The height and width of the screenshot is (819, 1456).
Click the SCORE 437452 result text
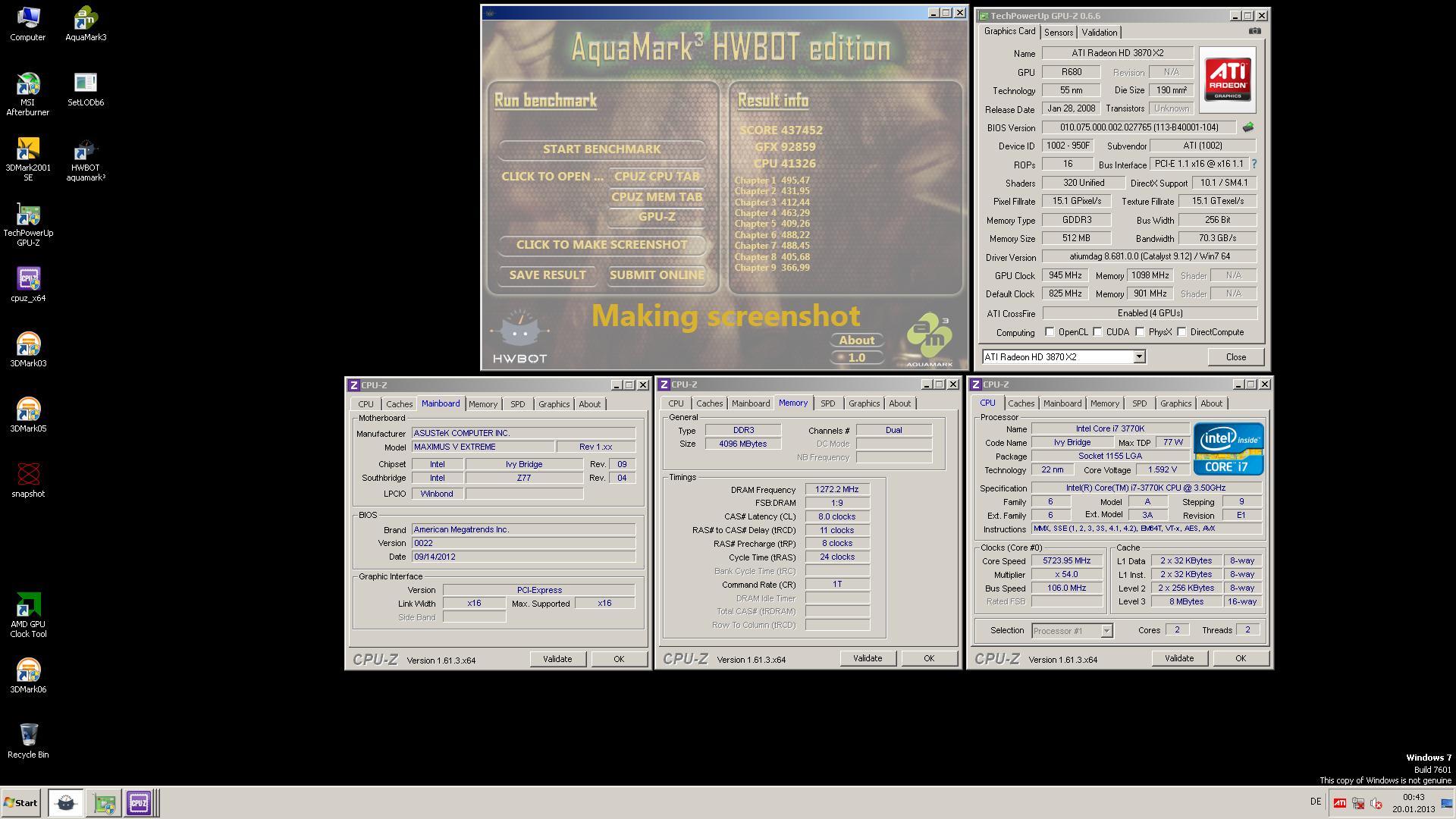(x=781, y=130)
